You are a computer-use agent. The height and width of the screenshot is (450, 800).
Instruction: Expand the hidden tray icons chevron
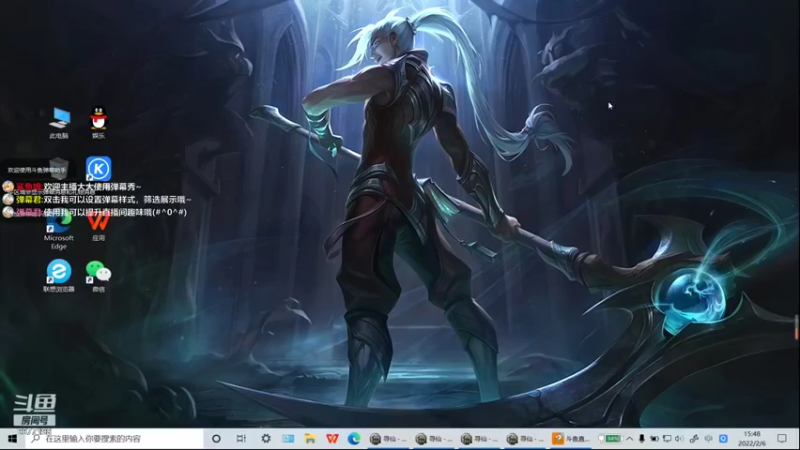tap(630, 439)
